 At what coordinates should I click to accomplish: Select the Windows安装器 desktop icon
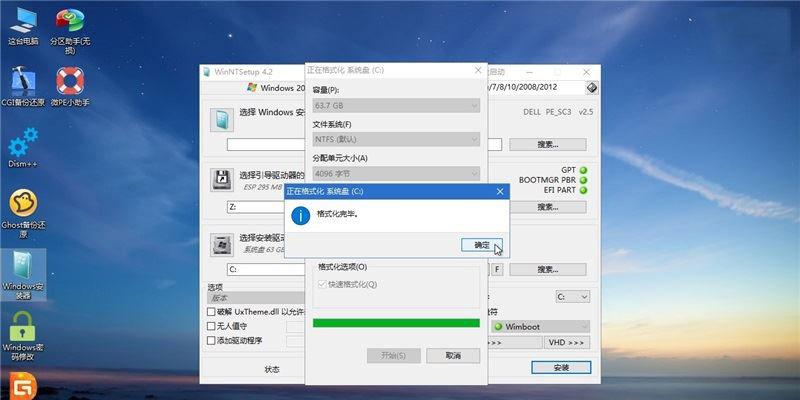click(x=23, y=276)
